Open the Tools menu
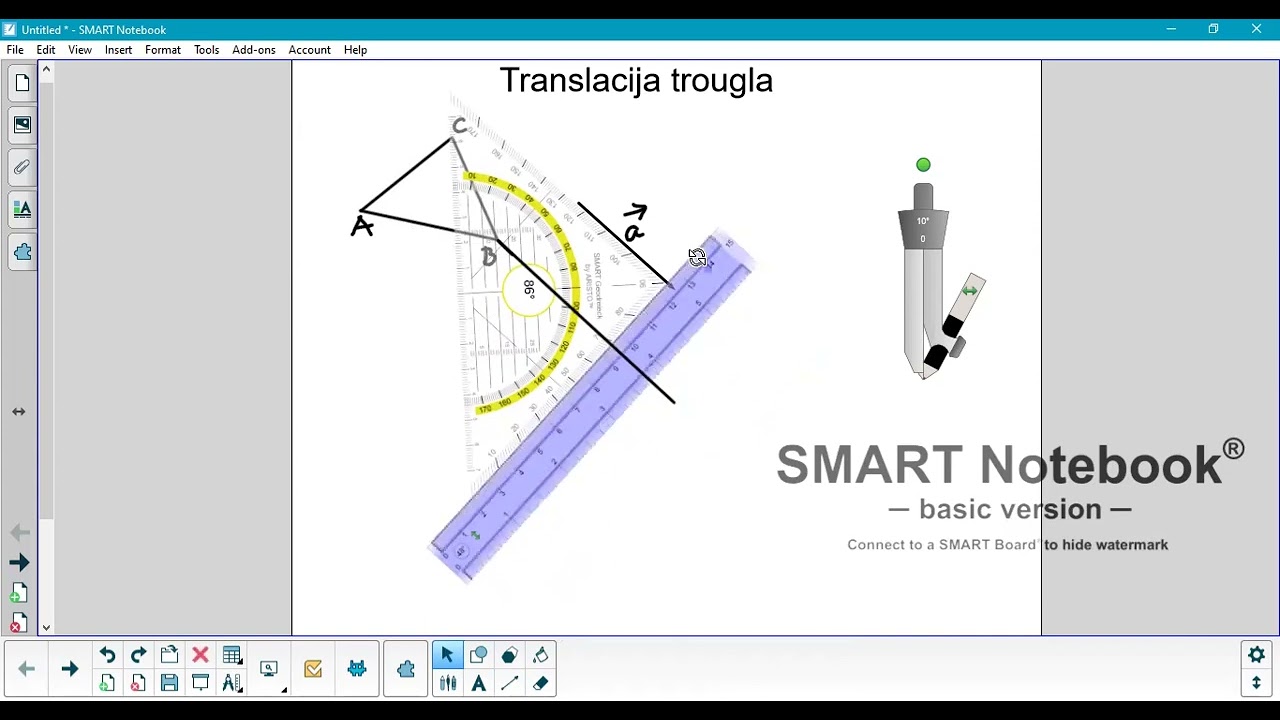This screenshot has width=1280, height=720. (206, 50)
